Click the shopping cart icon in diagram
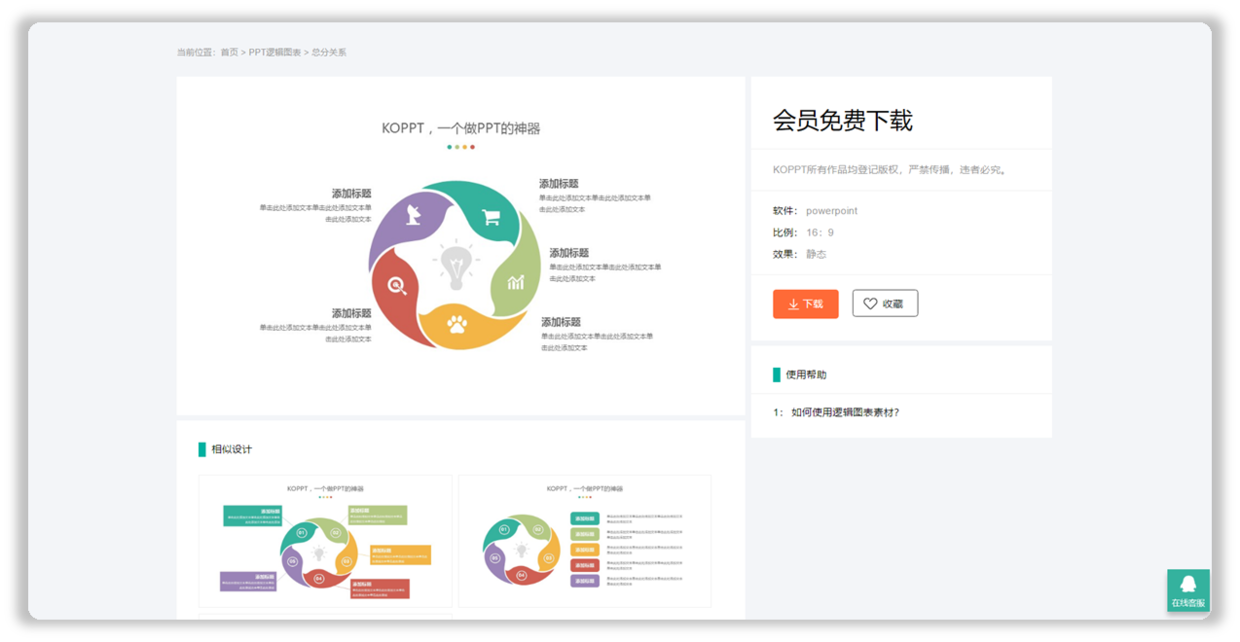 tap(491, 217)
